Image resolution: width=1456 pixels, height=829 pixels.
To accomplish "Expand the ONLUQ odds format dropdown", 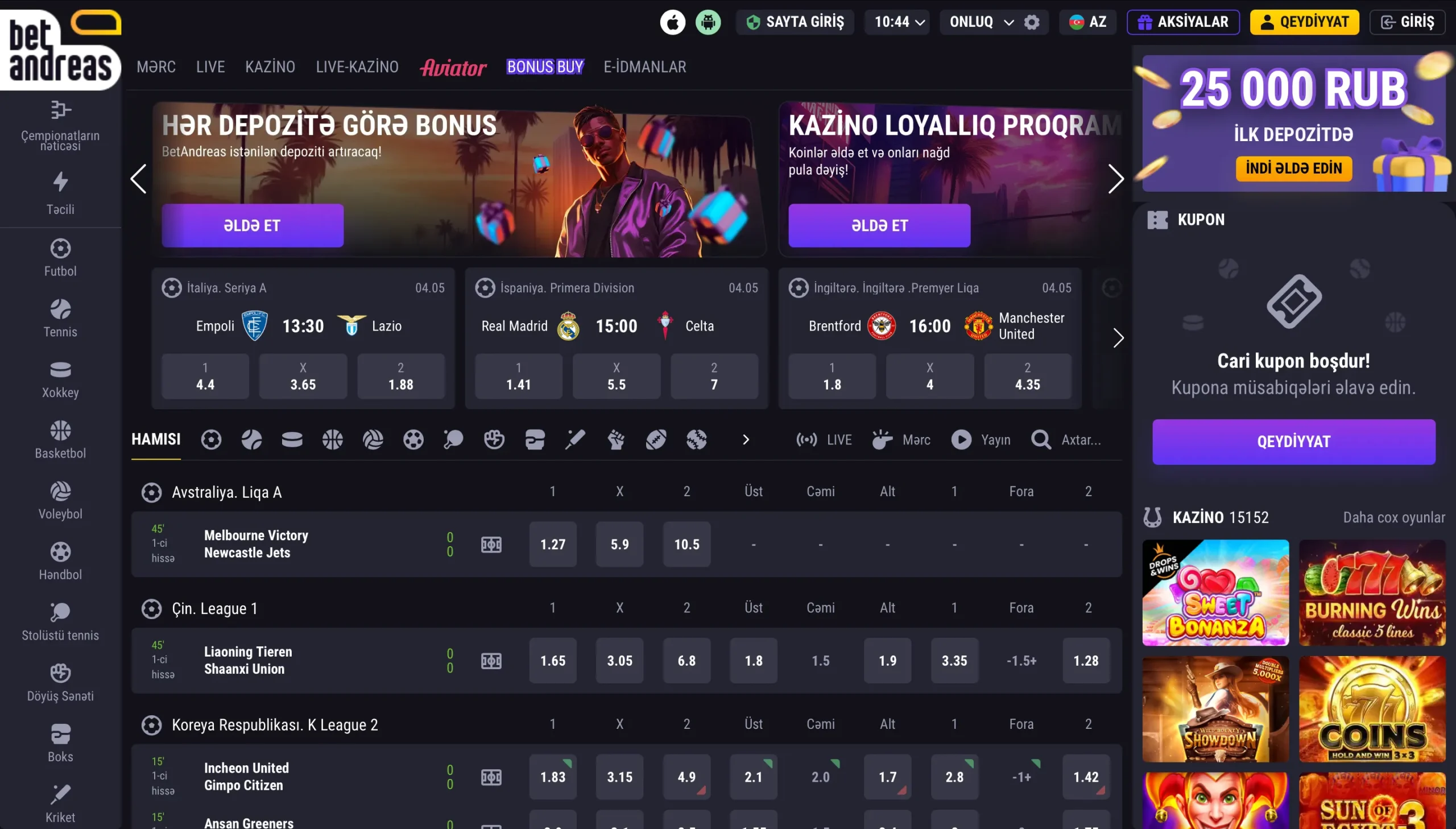I will (981, 22).
